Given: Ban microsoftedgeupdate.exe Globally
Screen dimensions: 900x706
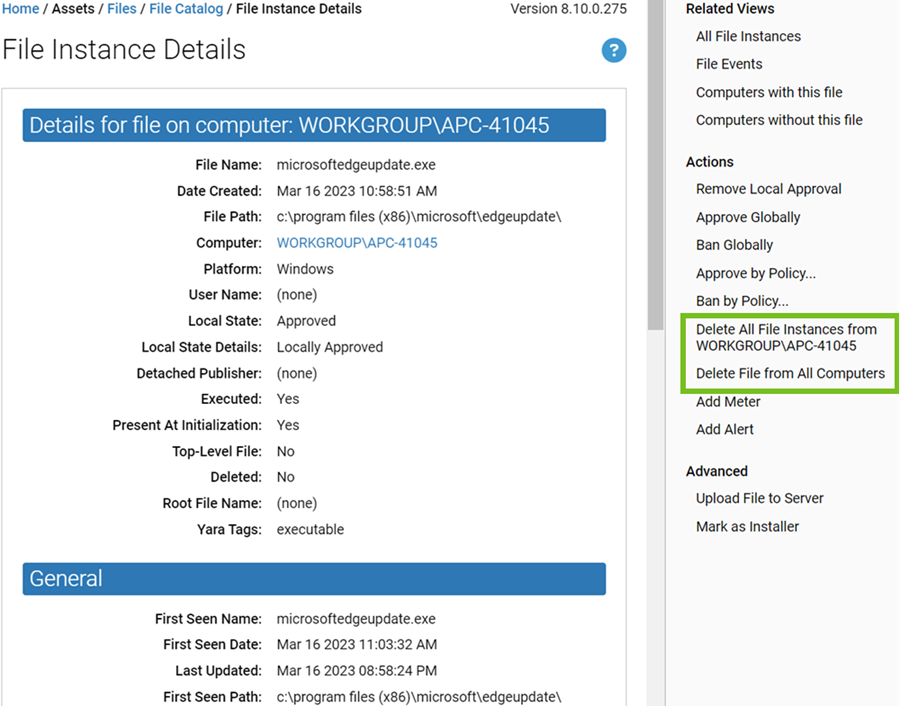Looking at the screenshot, I should tap(734, 245).
